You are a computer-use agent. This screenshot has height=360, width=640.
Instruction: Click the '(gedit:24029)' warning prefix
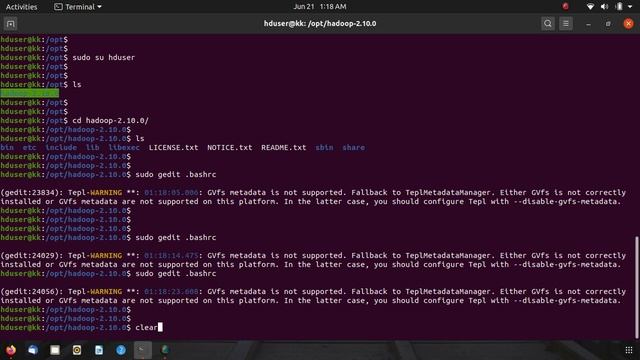pyautogui.click(x=31, y=256)
